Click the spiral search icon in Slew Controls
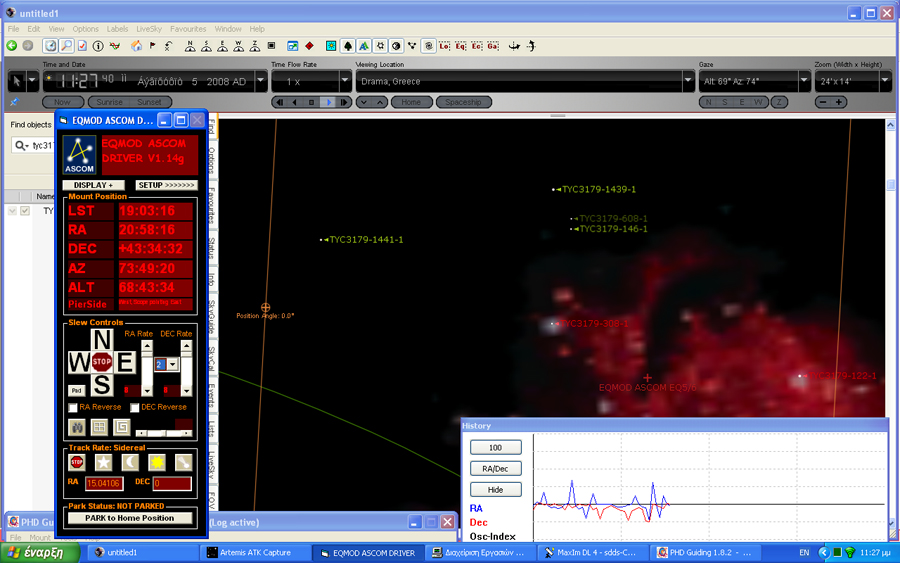900x563 pixels. (x=122, y=427)
